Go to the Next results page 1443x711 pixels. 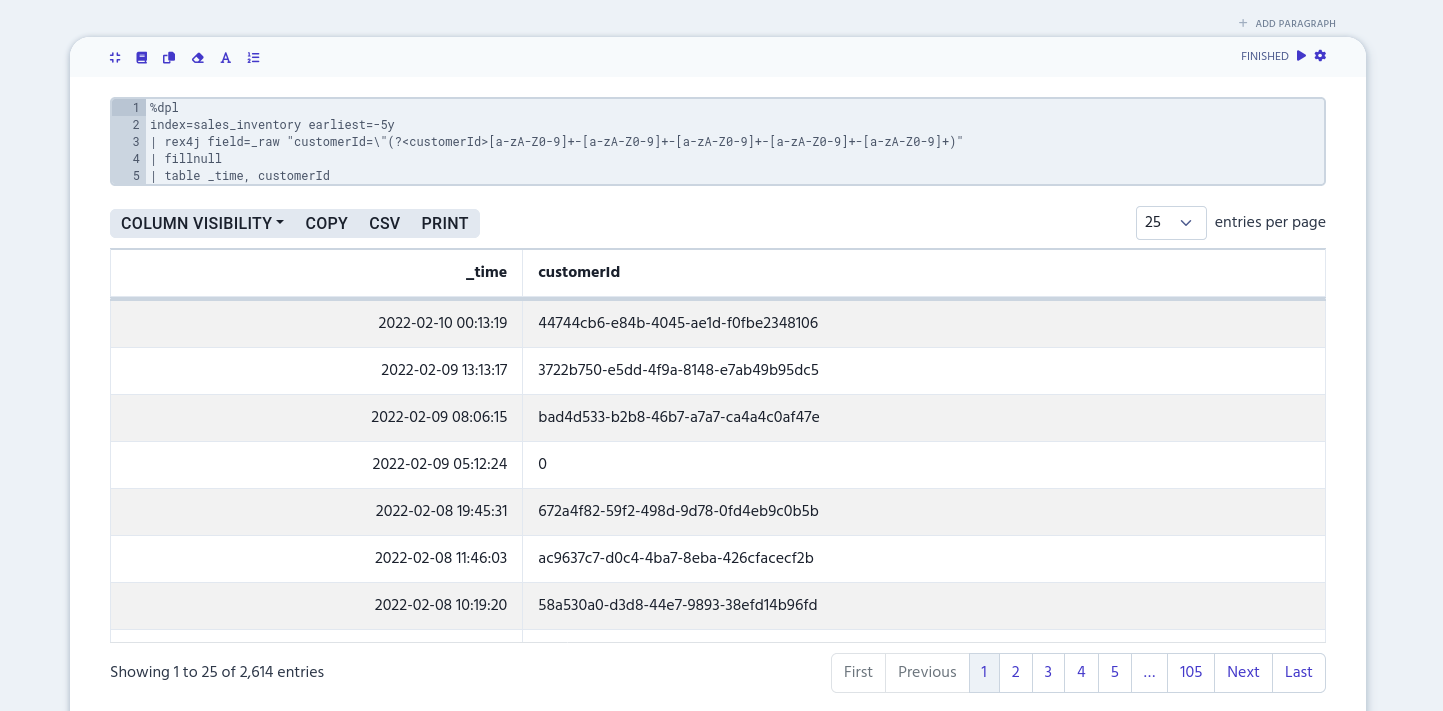[1243, 672]
